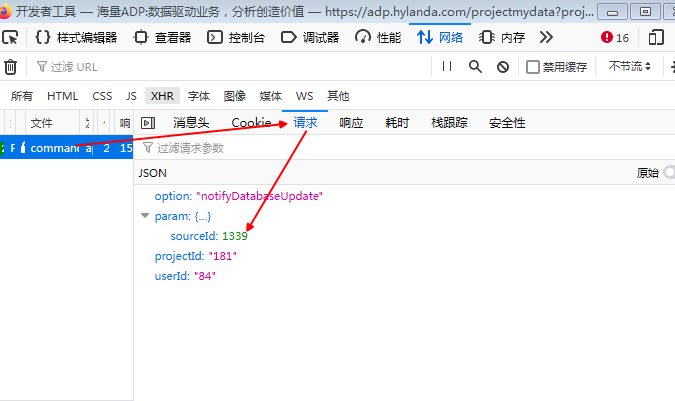Click the 过滤 URL input field
675x401 pixels.
pos(230,67)
